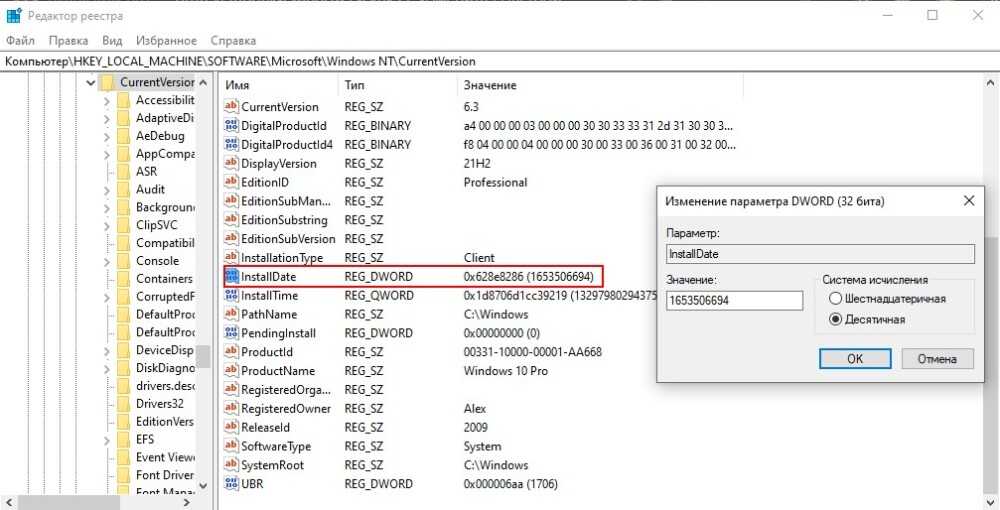The width and height of the screenshot is (1000, 510).
Task: Click the Registry Editor icon in title bar
Action: coord(14,16)
